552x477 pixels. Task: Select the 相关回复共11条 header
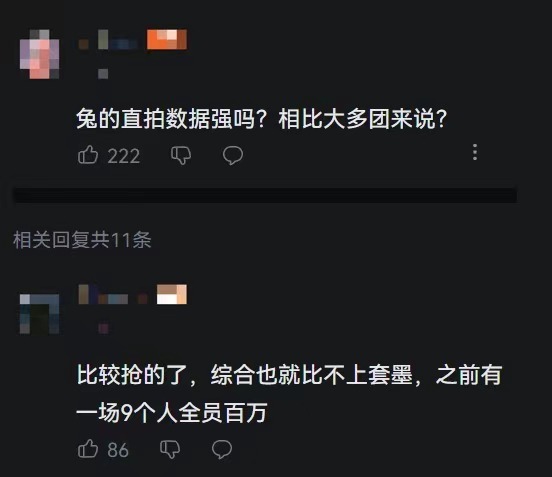(x=82, y=240)
